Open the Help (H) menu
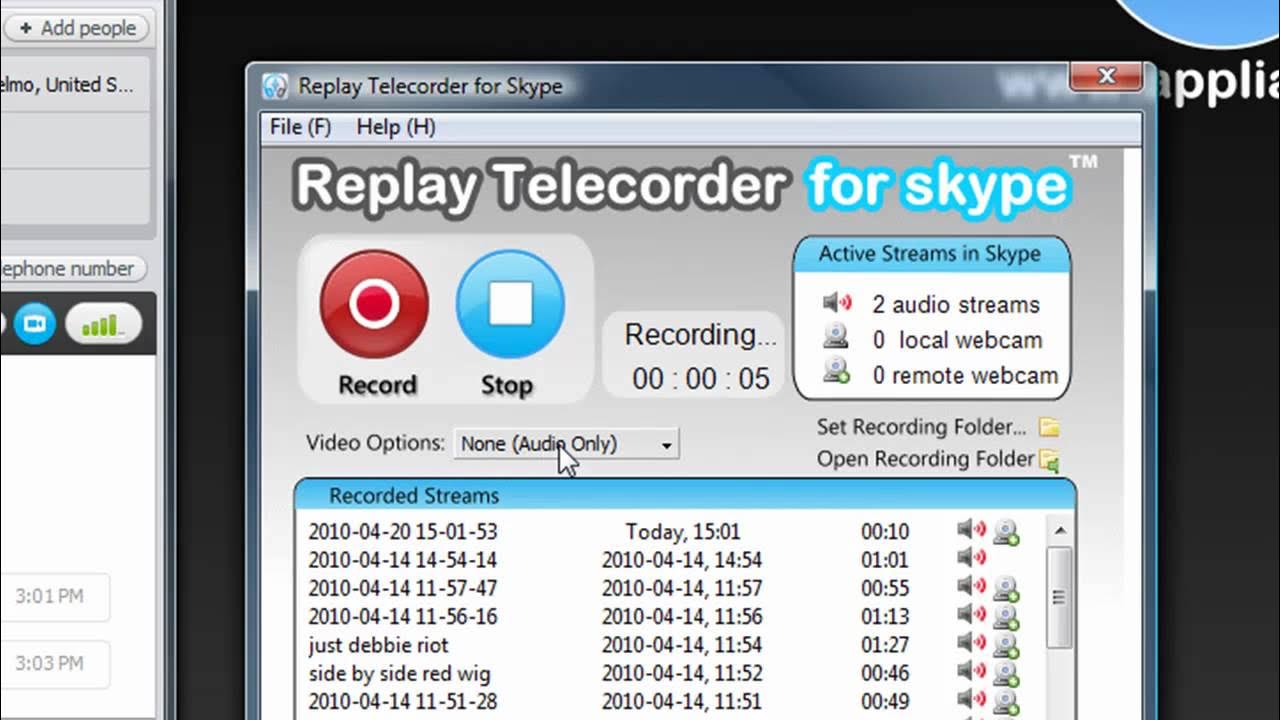Screen dimensions: 1280x720 (395, 127)
